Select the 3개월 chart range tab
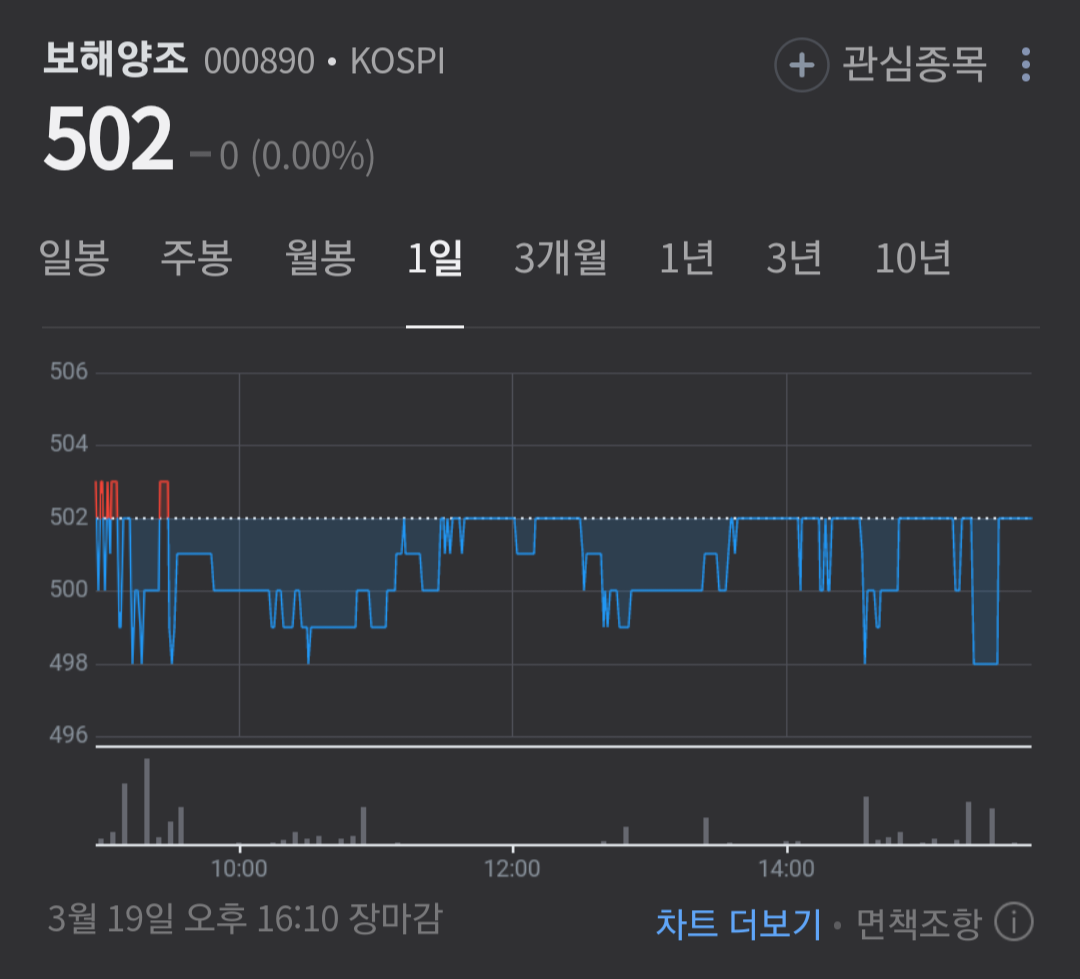The image size is (1080, 979). (x=561, y=258)
